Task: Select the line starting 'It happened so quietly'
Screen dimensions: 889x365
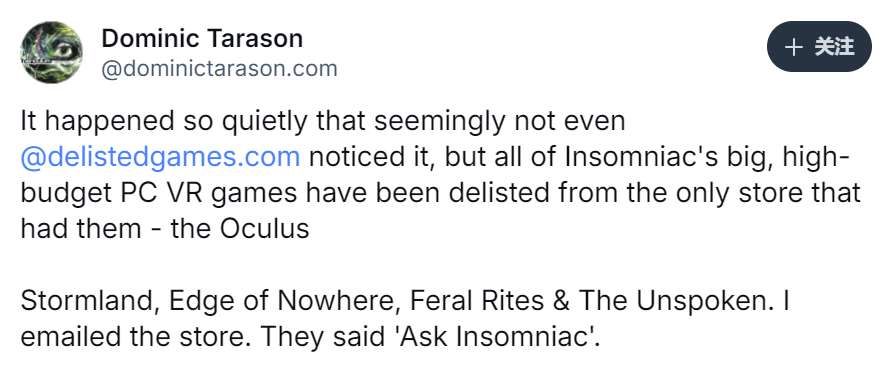Action: 323,122
